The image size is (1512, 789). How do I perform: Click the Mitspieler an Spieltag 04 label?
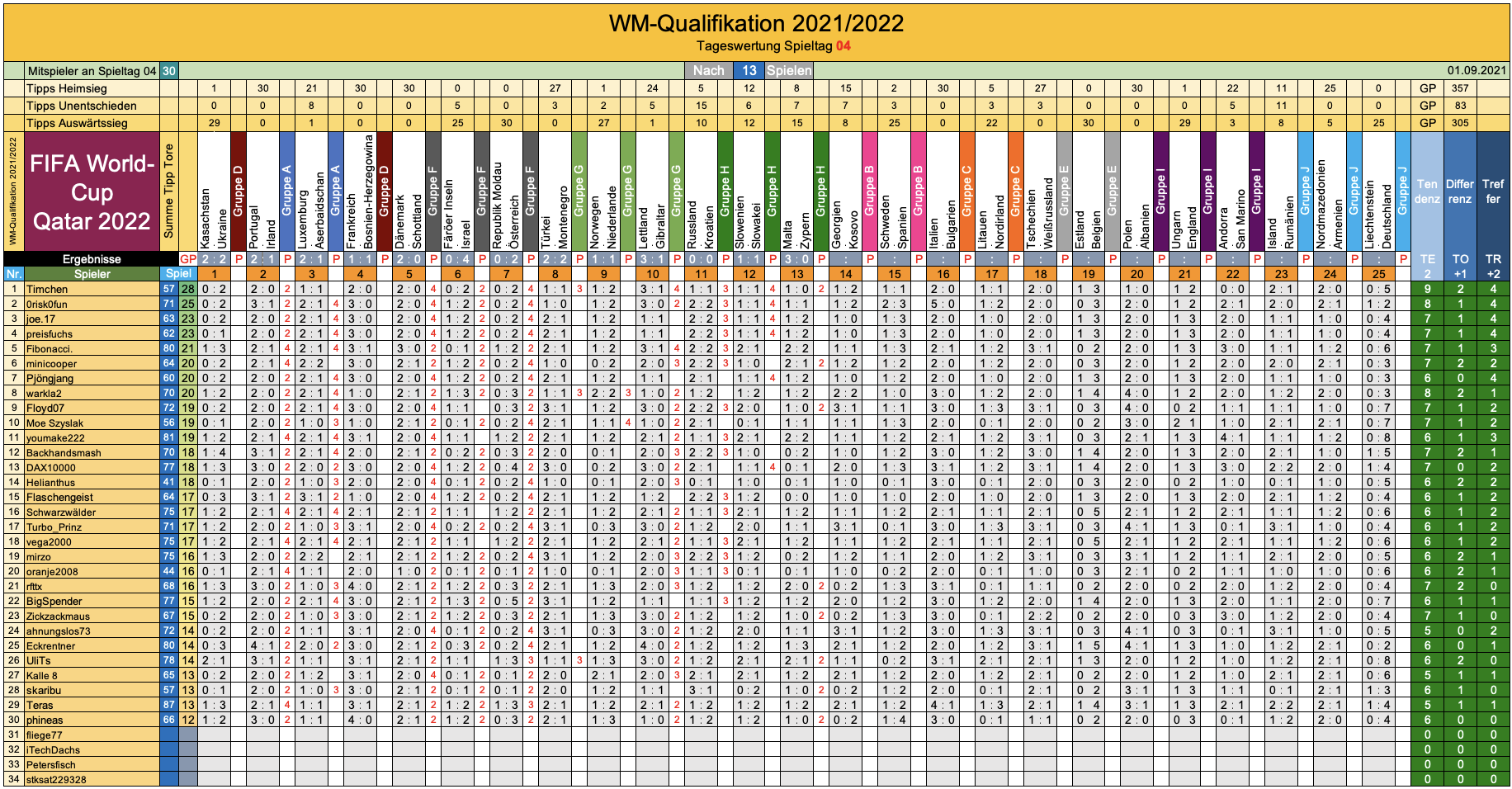pyautogui.click(x=91, y=71)
